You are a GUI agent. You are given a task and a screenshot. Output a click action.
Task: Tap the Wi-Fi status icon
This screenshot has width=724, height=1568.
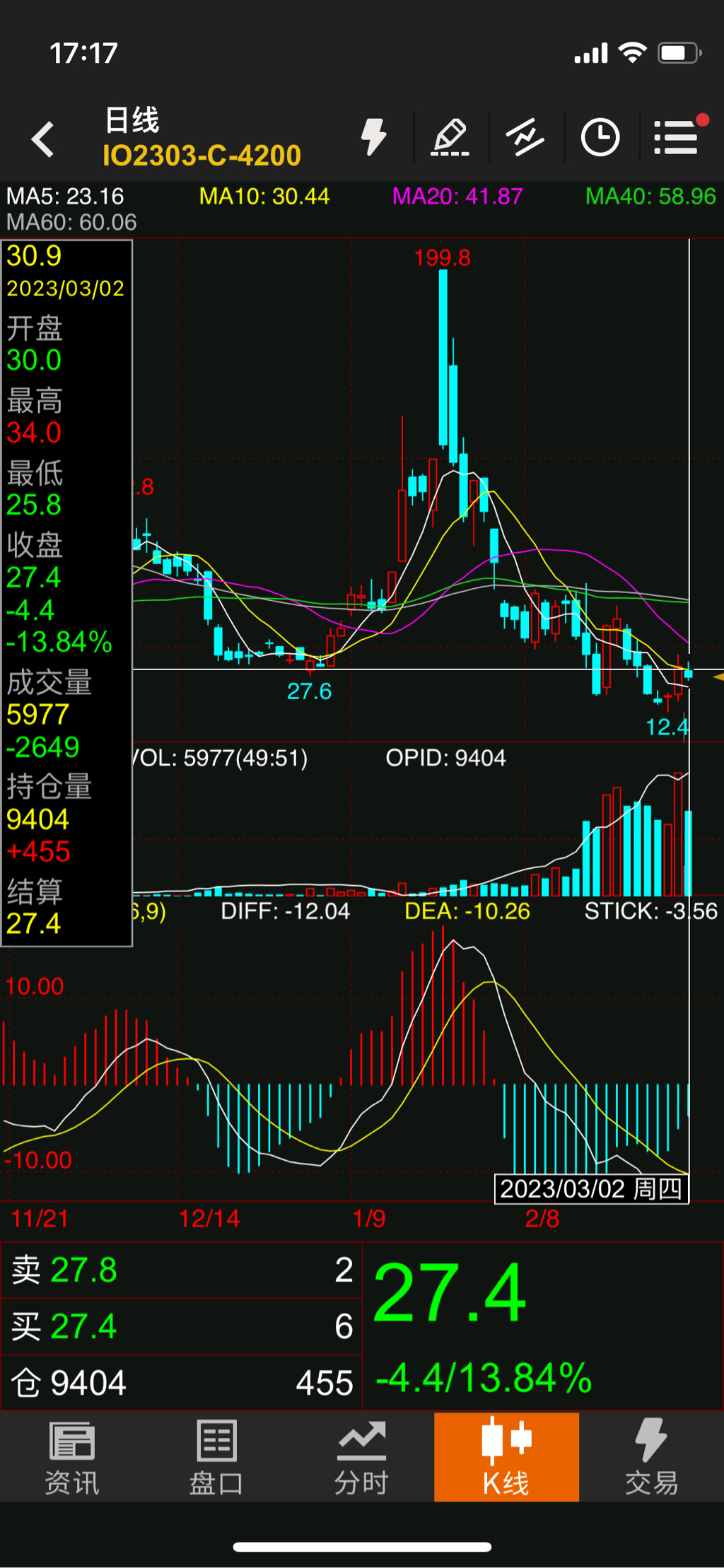click(x=632, y=52)
